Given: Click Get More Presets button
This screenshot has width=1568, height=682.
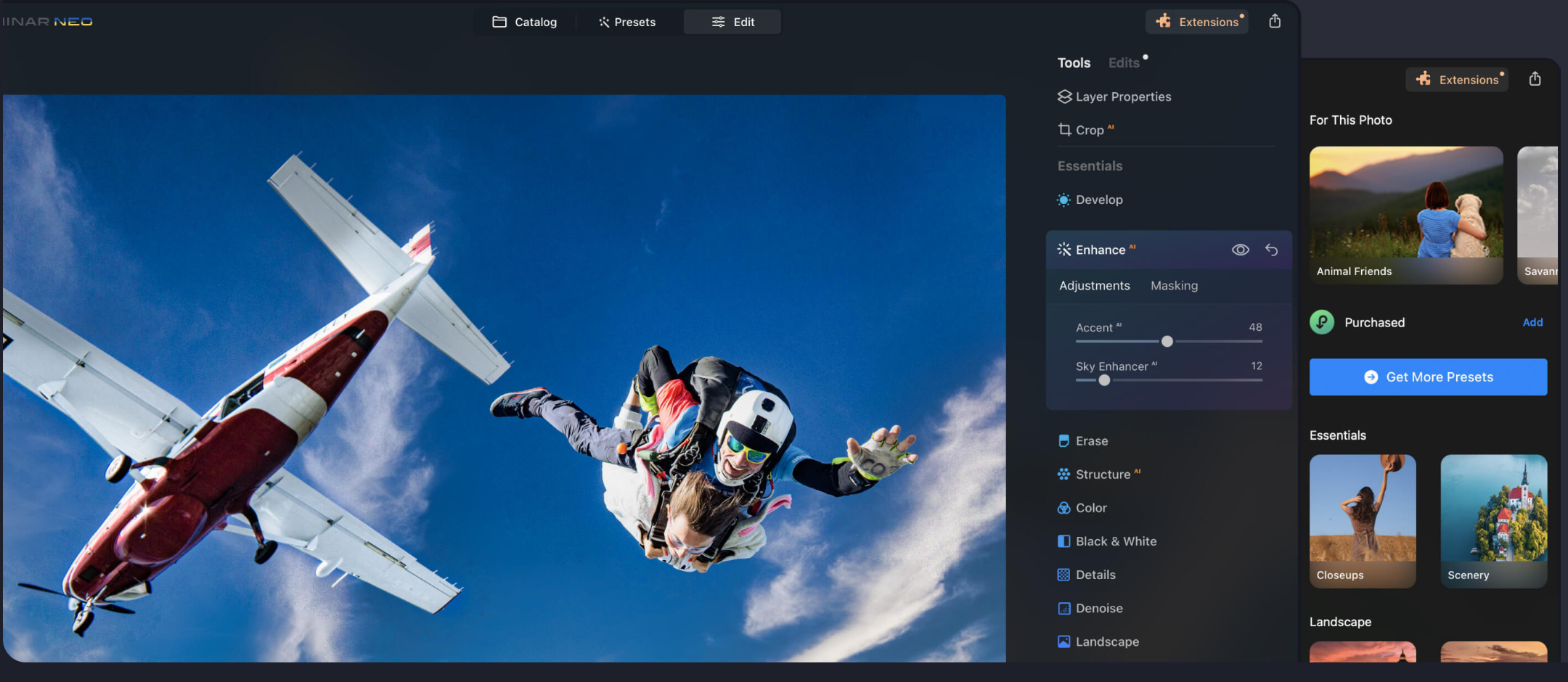Looking at the screenshot, I should pos(1428,377).
